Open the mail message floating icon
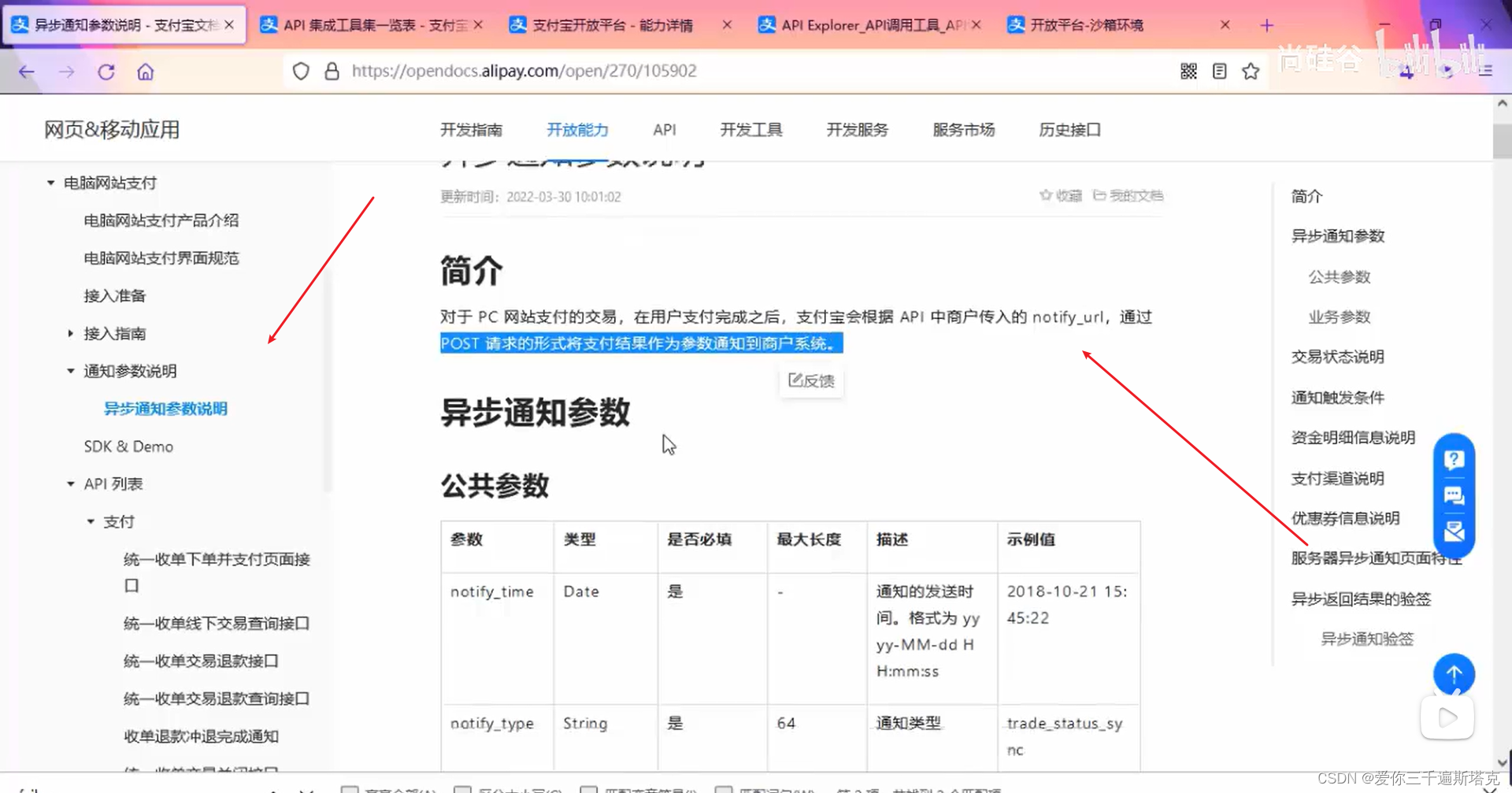1512x793 pixels. [x=1454, y=532]
